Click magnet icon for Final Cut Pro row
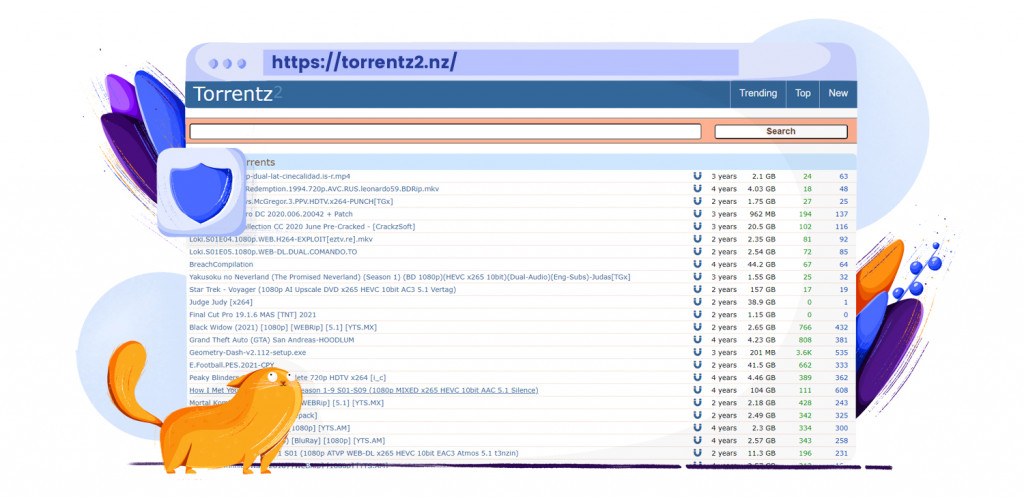Image resolution: width=1024 pixels, height=498 pixels. [697, 315]
